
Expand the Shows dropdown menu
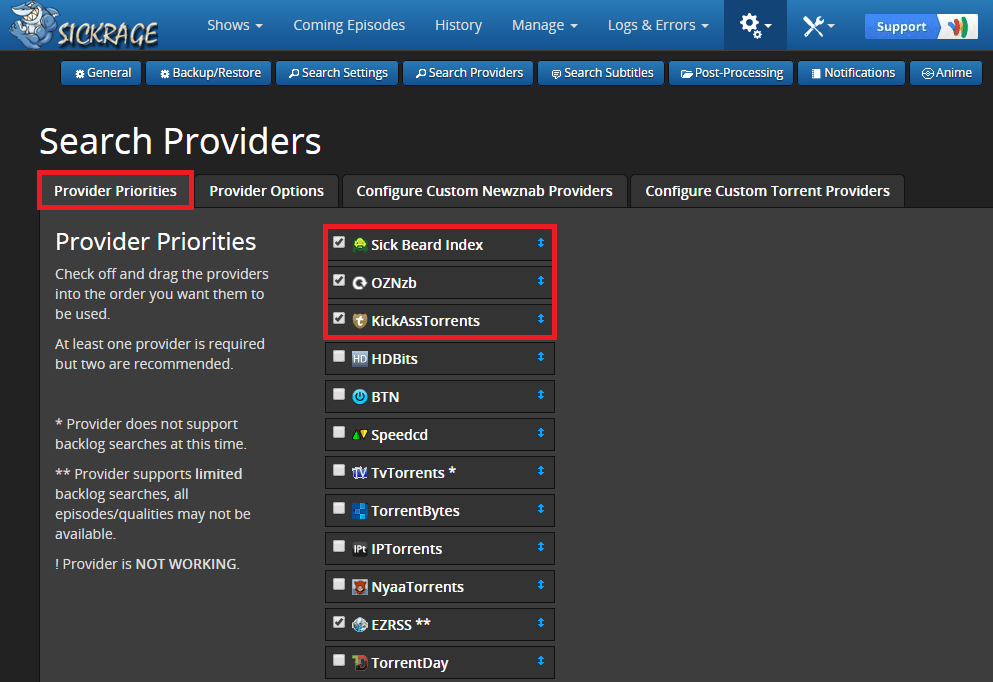coord(235,25)
